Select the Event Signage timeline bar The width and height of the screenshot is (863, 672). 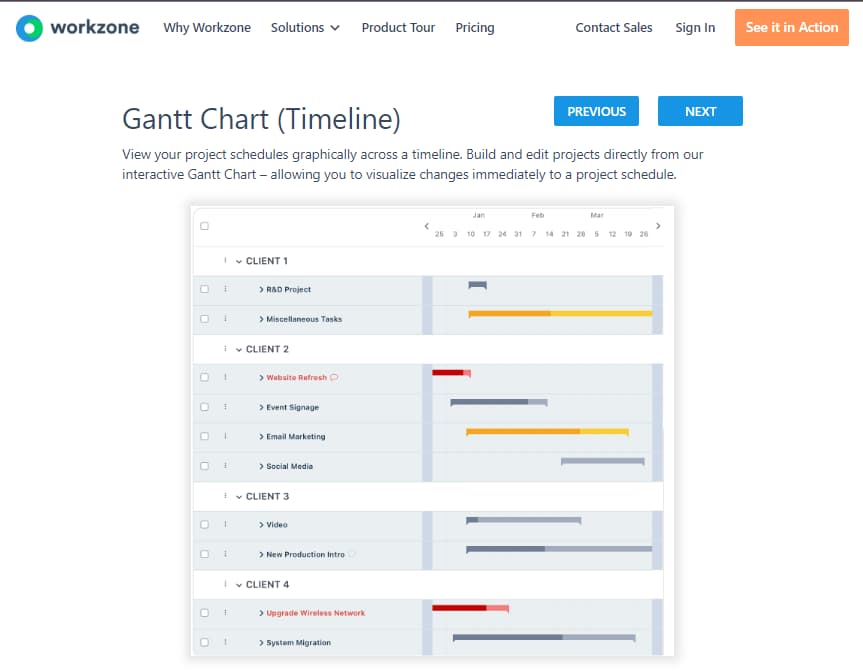tap(499, 402)
